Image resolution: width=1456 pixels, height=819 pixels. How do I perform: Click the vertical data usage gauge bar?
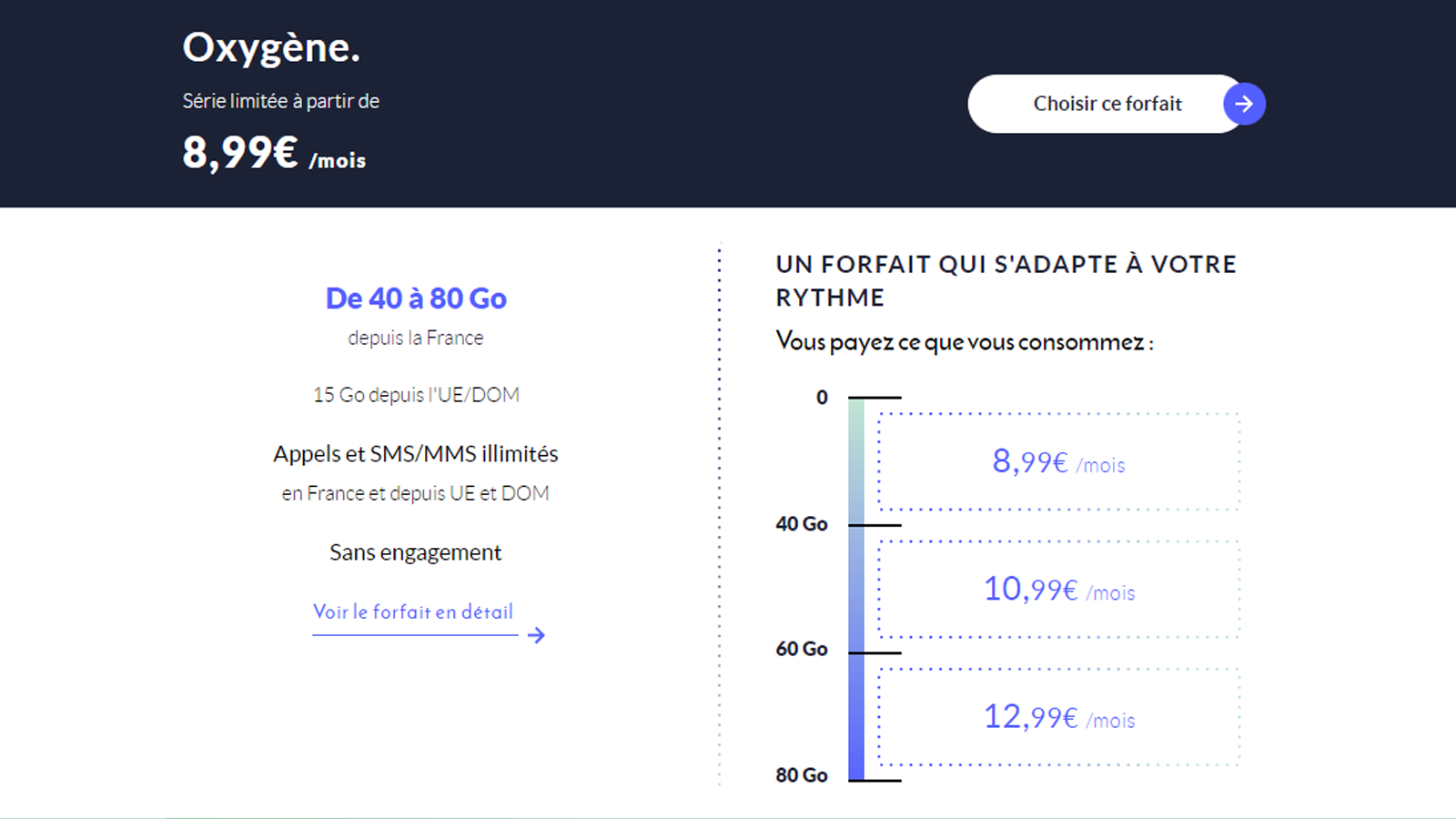pos(856,589)
